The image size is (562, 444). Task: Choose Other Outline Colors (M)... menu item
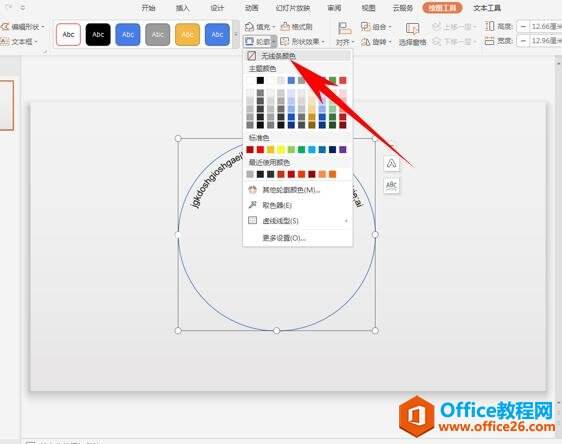point(297,190)
